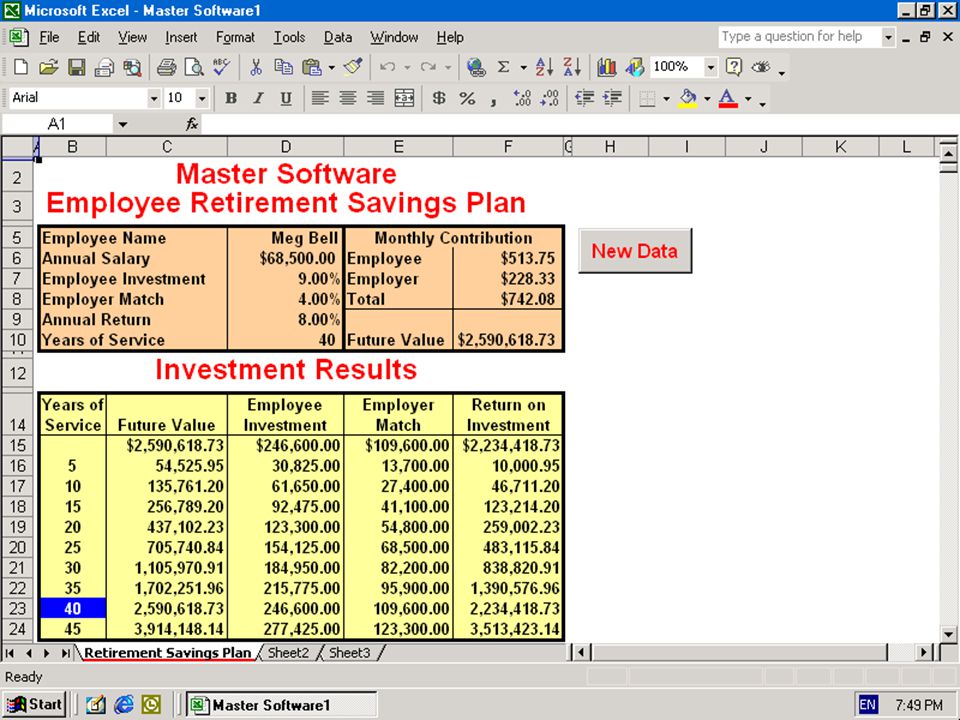This screenshot has height=720, width=960.
Task: Click the Insert Function fx button
Action: tap(192, 124)
